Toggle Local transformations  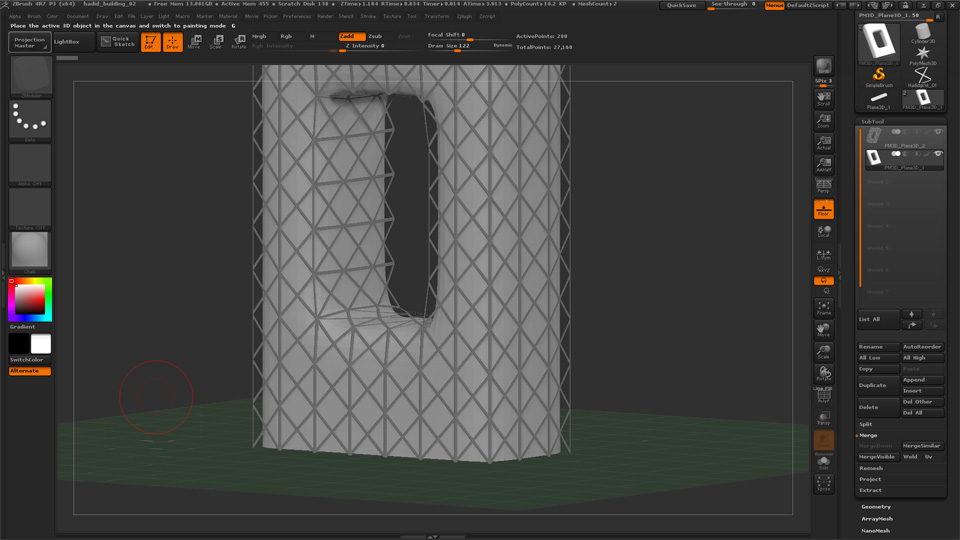823,231
